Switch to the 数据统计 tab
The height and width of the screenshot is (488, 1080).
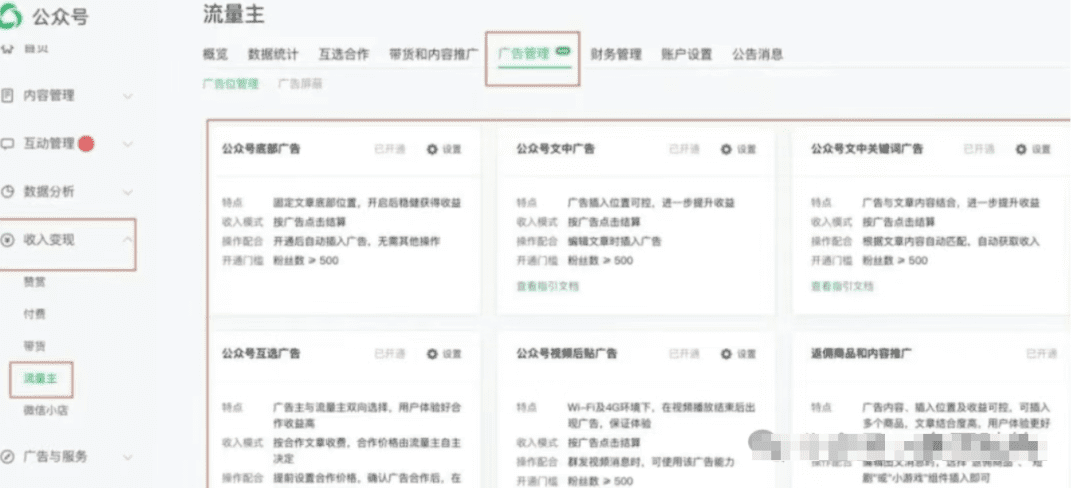coord(273,55)
